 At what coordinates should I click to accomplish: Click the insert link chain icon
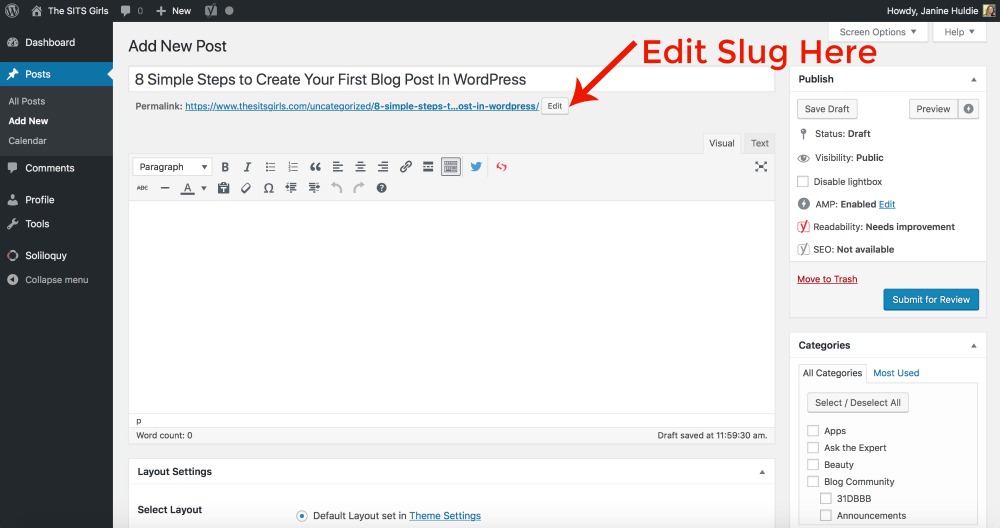405,167
